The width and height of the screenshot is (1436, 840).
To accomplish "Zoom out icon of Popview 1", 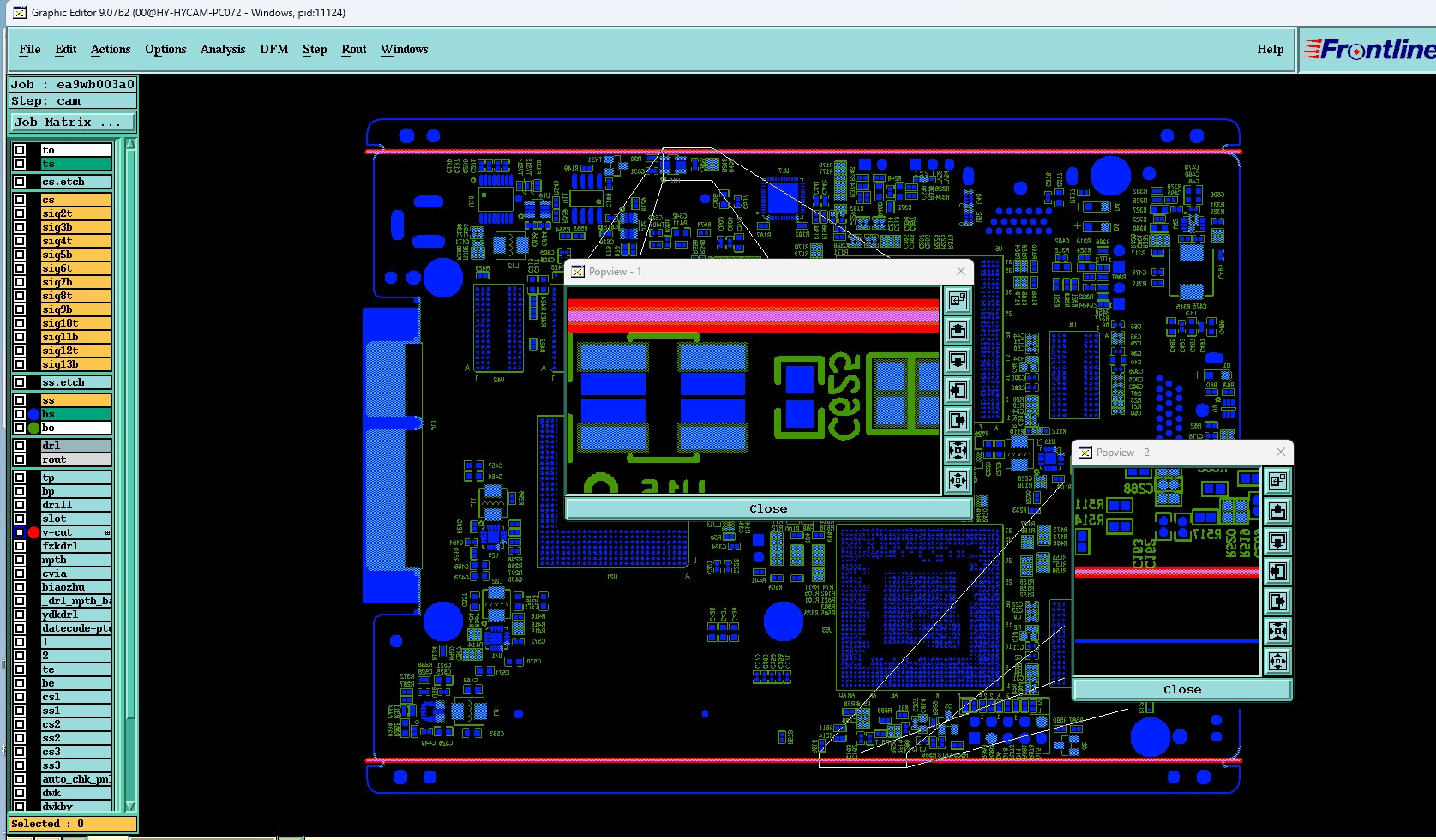I will tap(958, 481).
